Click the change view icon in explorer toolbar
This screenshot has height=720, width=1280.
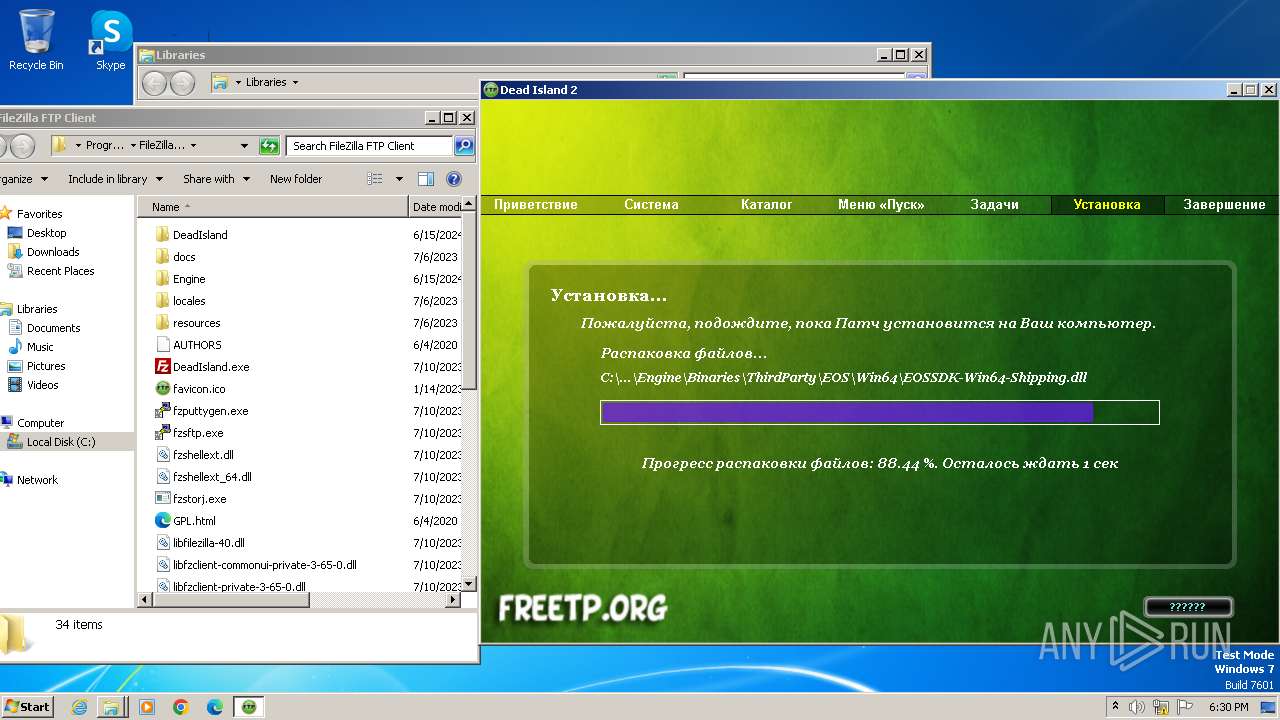(375, 179)
